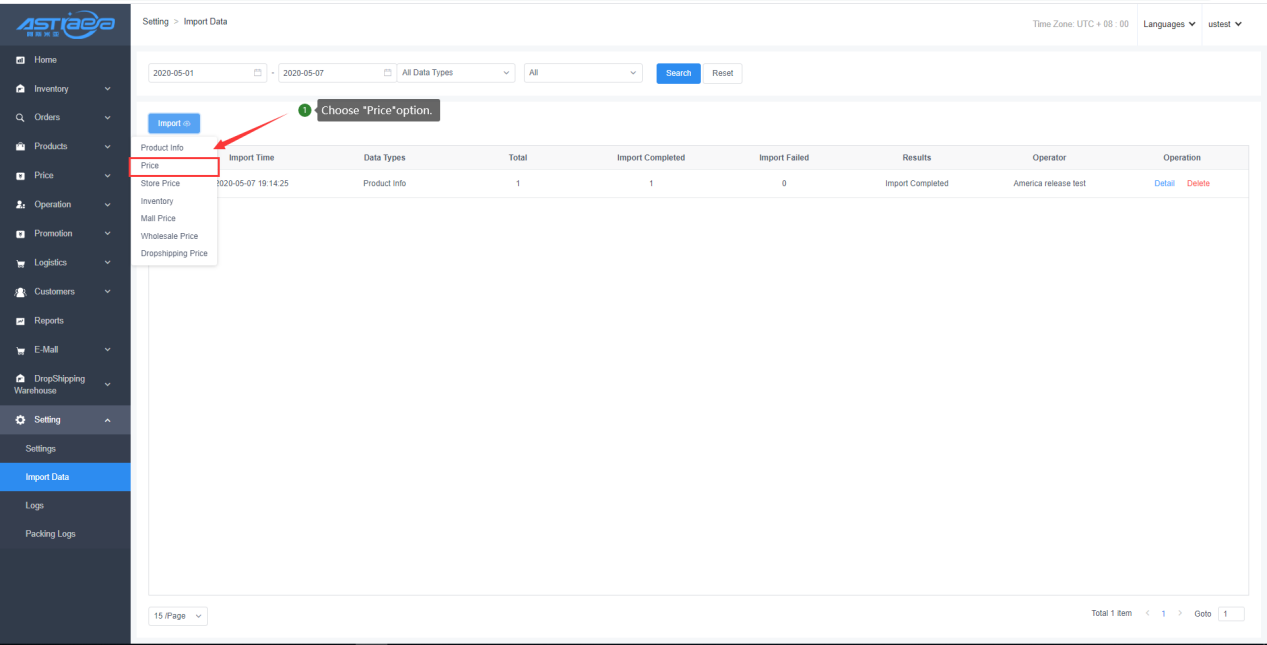Click the Home icon in sidebar
The height and width of the screenshot is (645, 1267).
20,61
